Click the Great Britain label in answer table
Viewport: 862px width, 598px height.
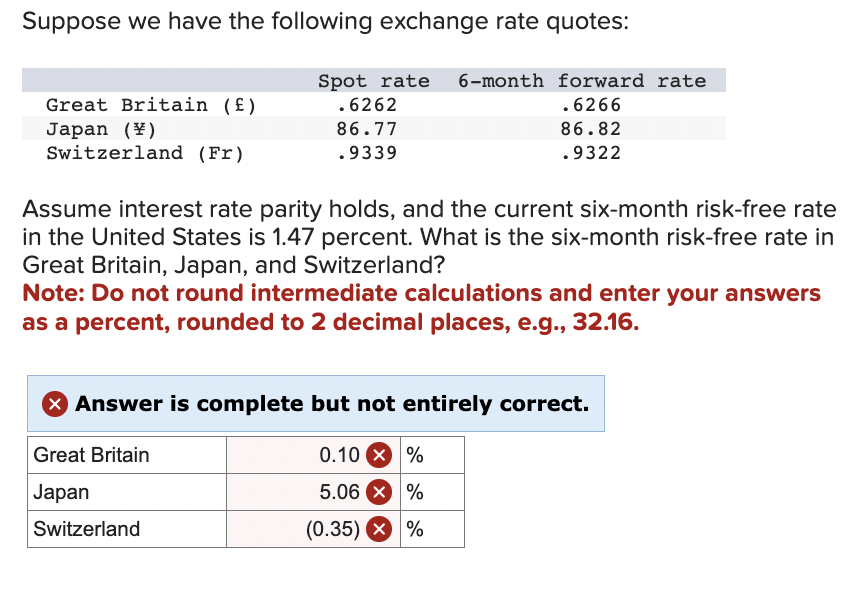click(x=89, y=455)
